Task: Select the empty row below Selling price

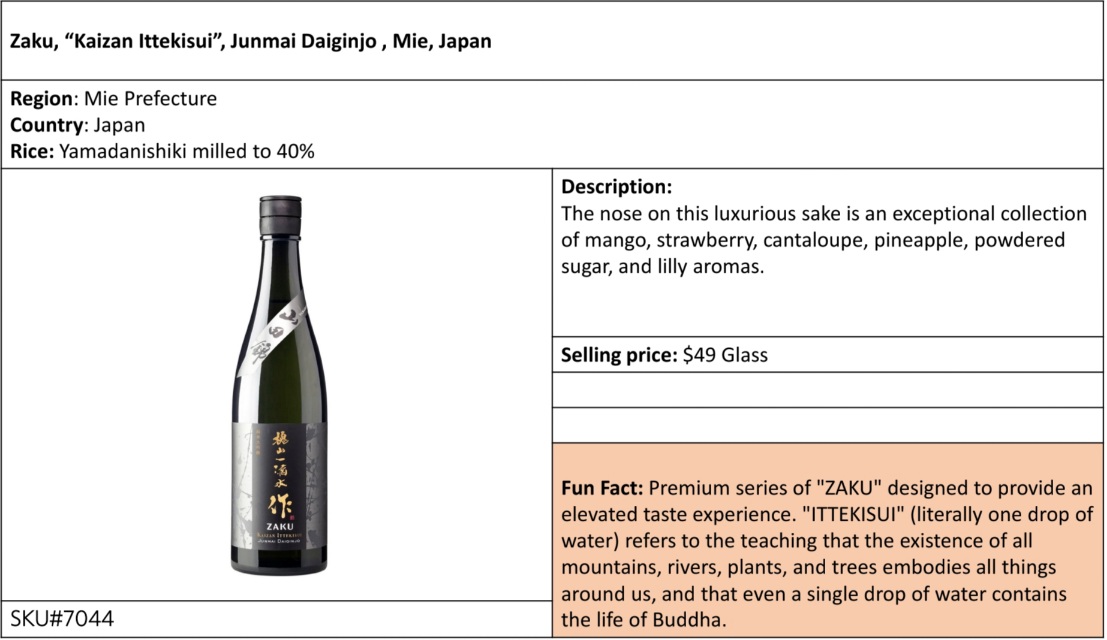Action: pos(827,390)
